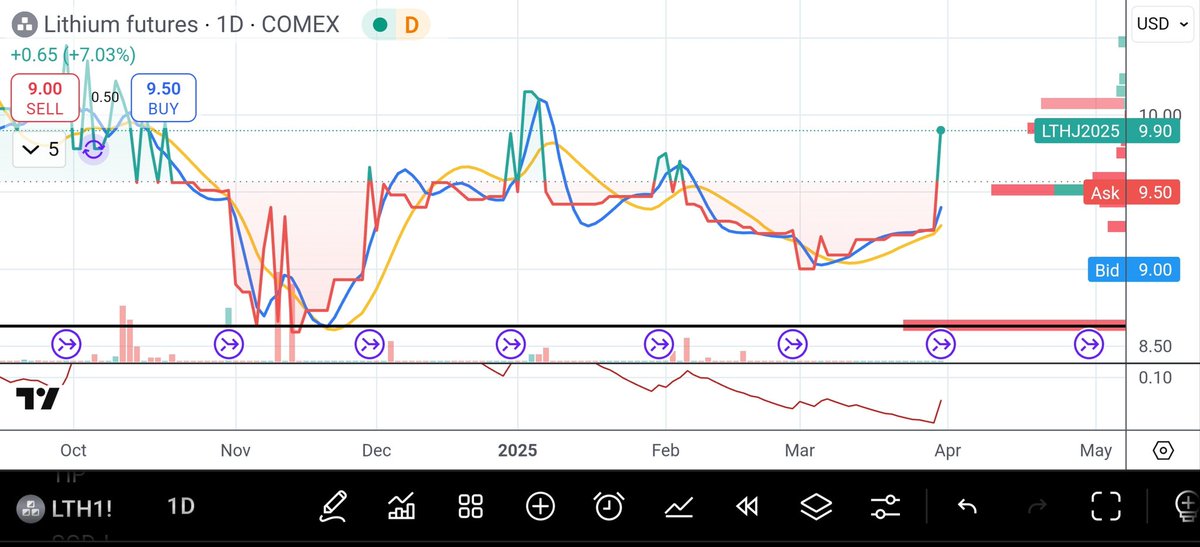Click the Oct date axis label
Screen dimensions: 1200x547
point(73,450)
